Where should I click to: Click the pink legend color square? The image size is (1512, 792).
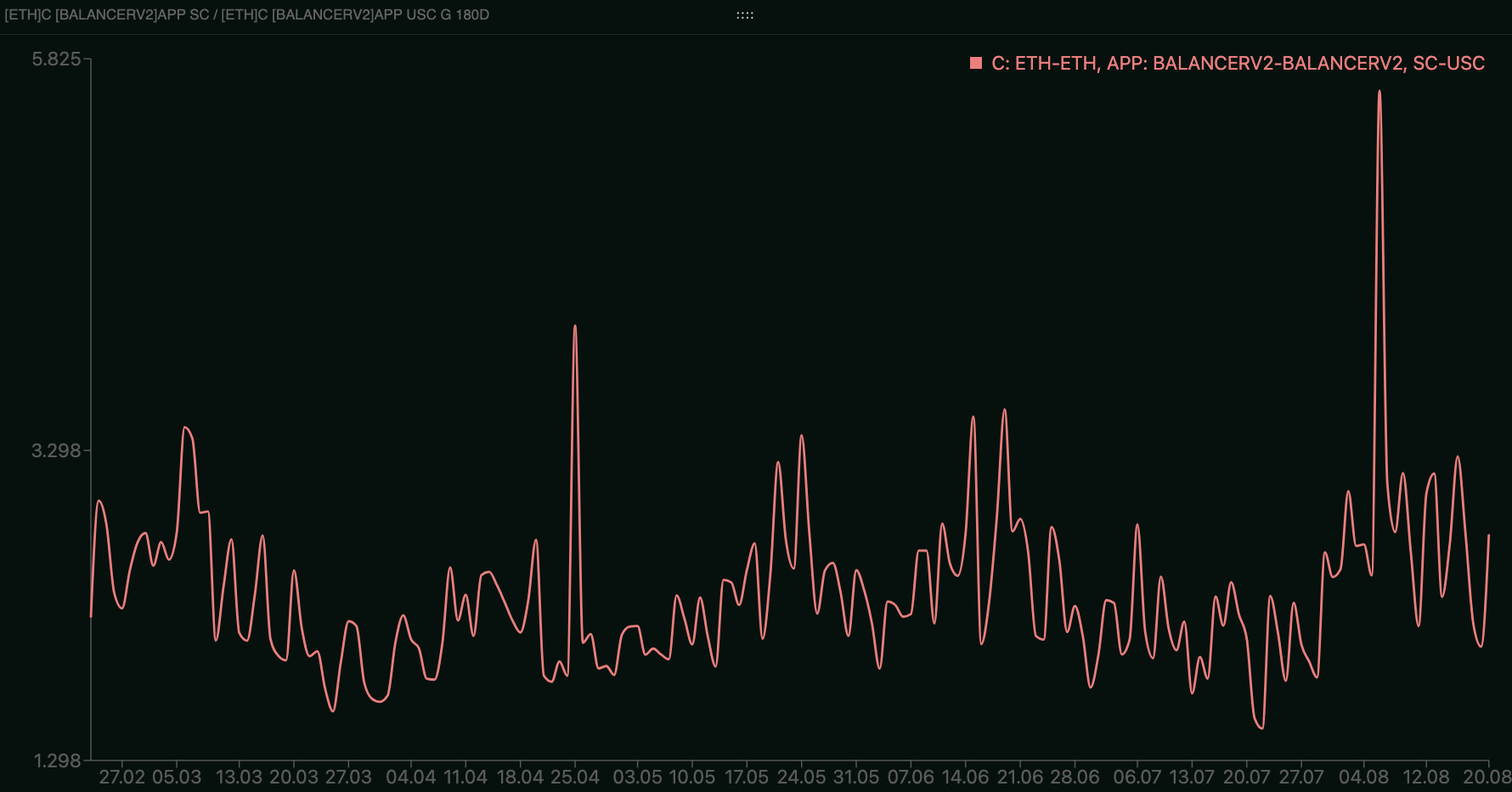pyautogui.click(x=976, y=63)
